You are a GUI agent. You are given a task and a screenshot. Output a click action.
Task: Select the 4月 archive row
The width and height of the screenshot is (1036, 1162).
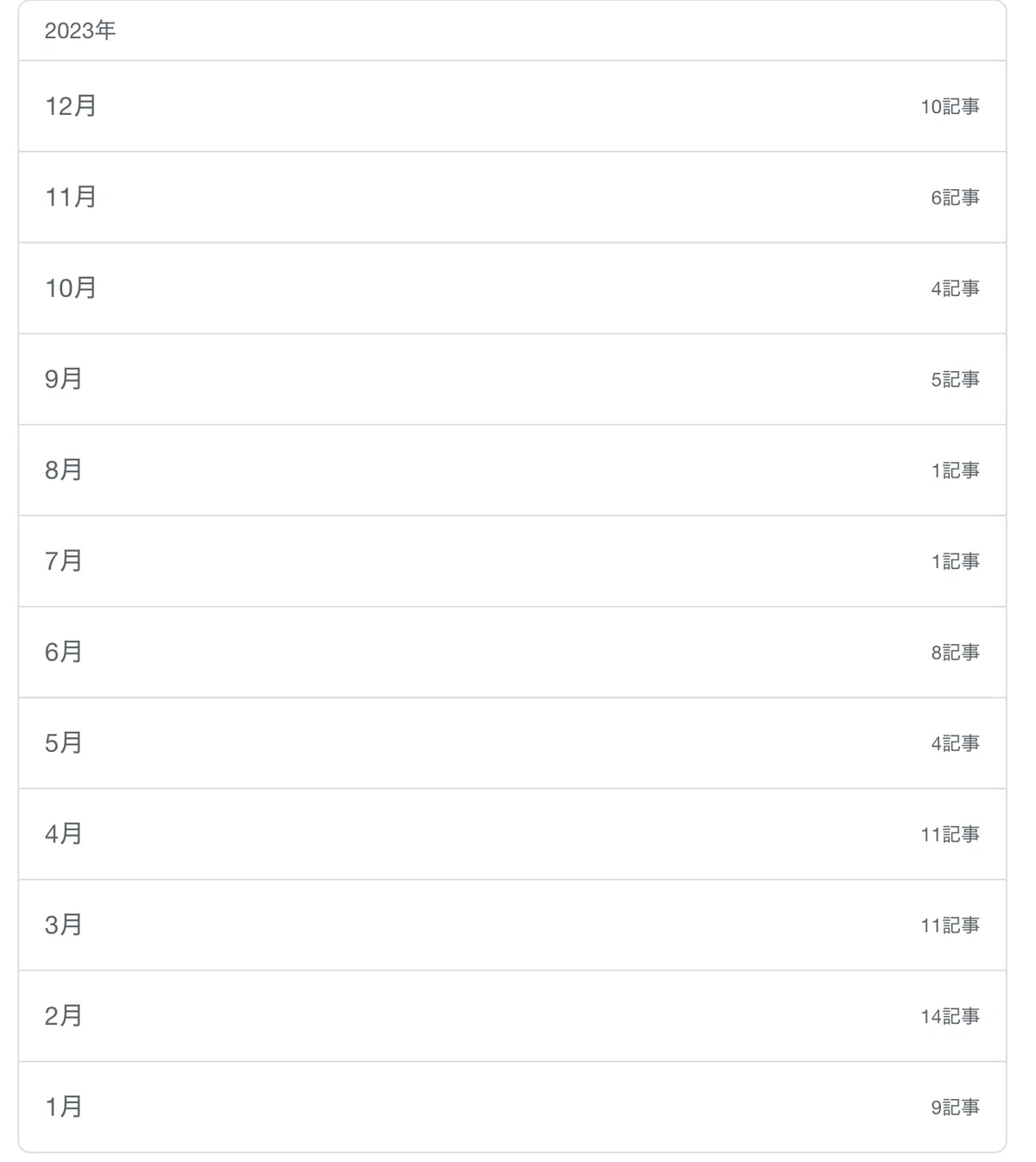coord(512,834)
